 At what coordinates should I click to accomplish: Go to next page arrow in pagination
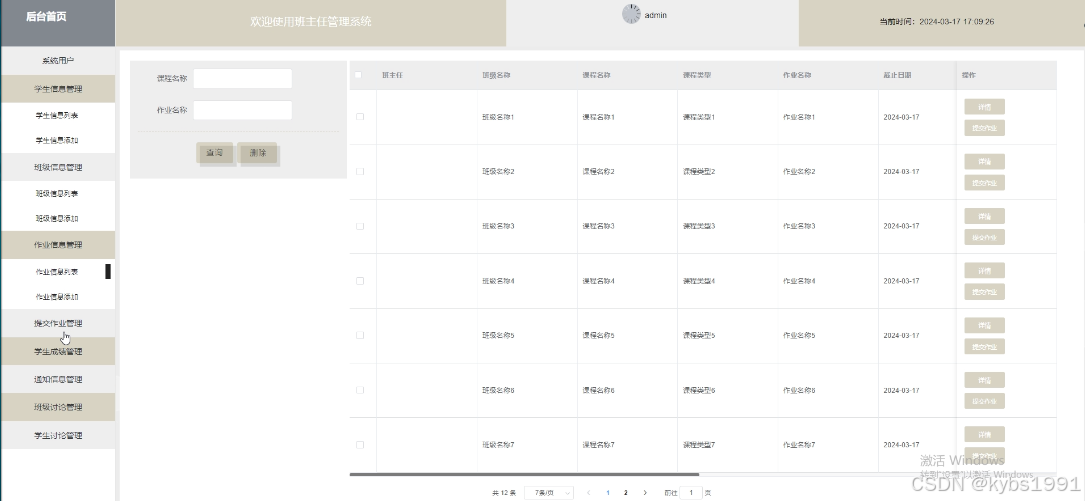pyautogui.click(x=645, y=493)
